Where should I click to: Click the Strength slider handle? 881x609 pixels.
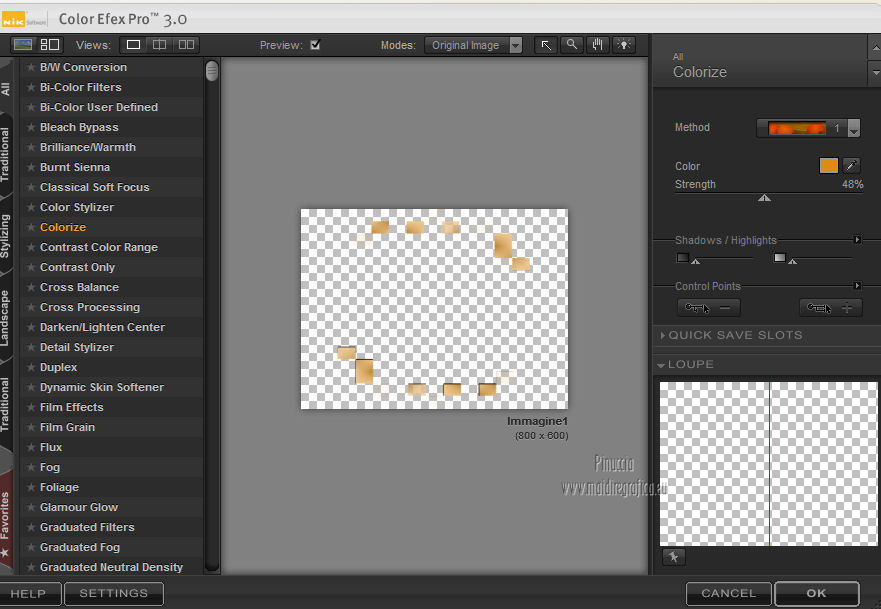pos(764,198)
